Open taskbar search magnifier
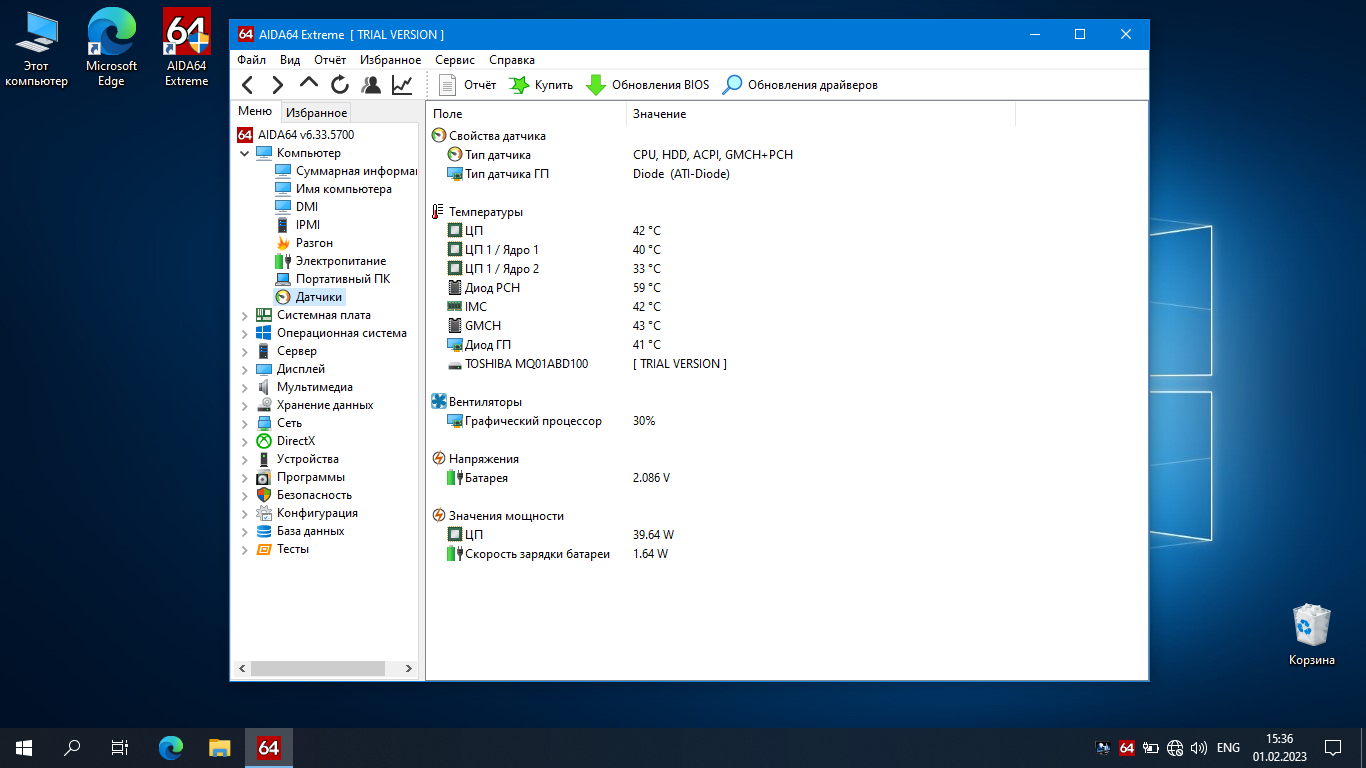The height and width of the screenshot is (768, 1366). [72, 747]
